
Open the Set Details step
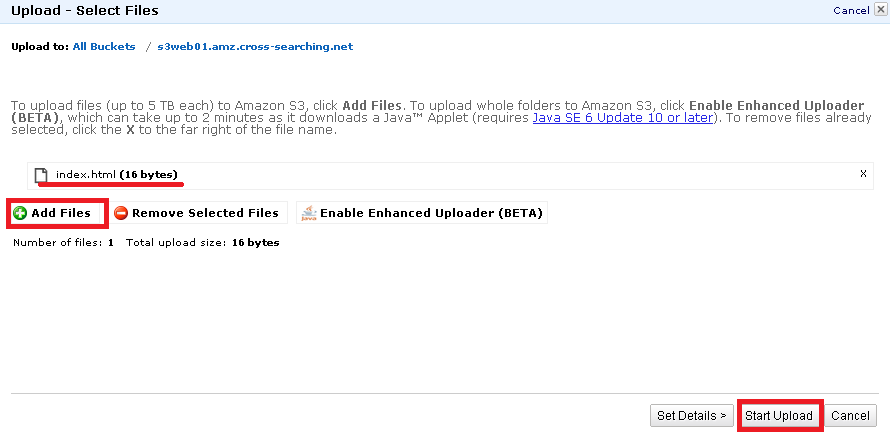[691, 416]
